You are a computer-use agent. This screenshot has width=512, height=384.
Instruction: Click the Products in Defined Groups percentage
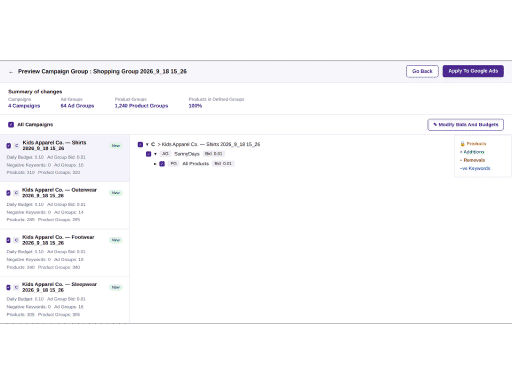coord(195,106)
